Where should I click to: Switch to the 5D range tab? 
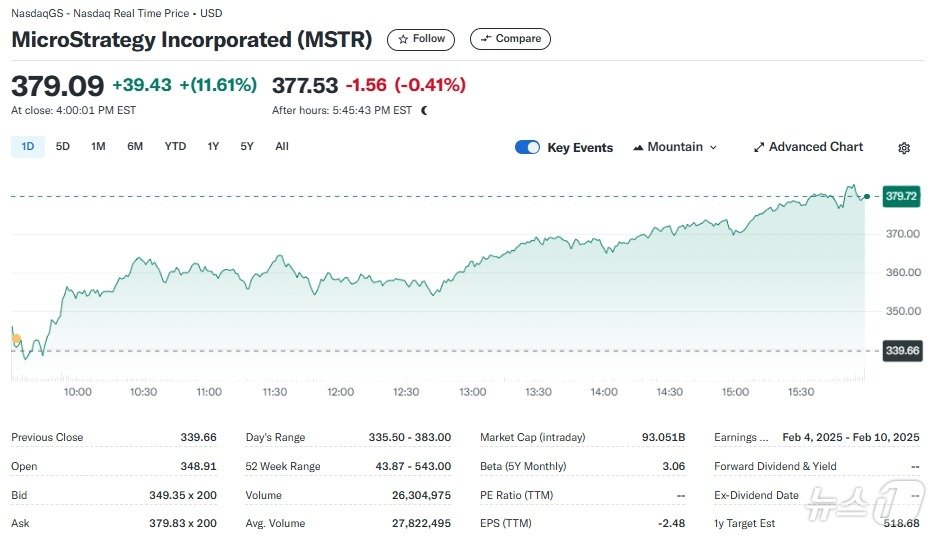[x=63, y=146]
